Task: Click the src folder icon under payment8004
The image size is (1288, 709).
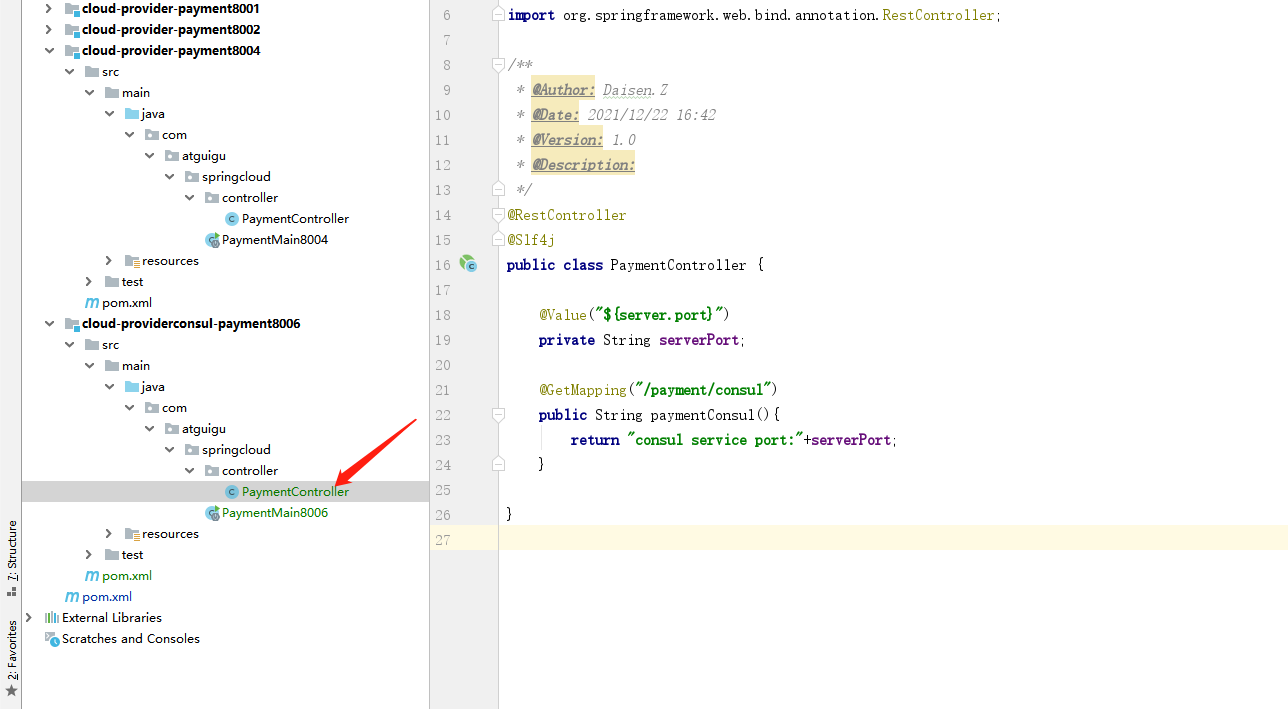Action: (x=92, y=72)
